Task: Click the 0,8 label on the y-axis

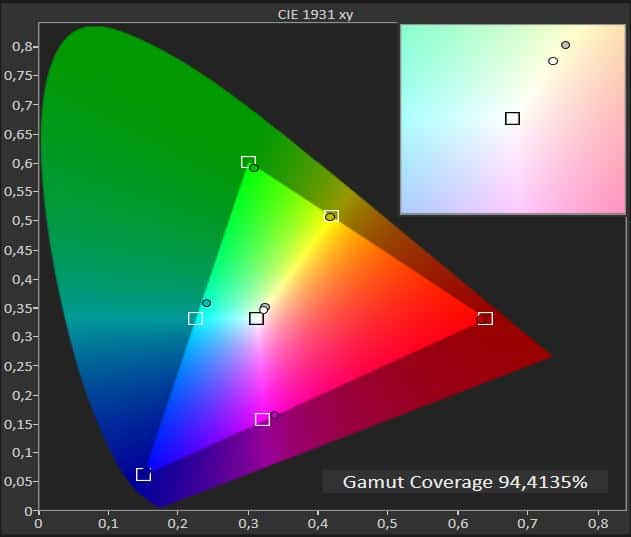Action: click(22, 47)
